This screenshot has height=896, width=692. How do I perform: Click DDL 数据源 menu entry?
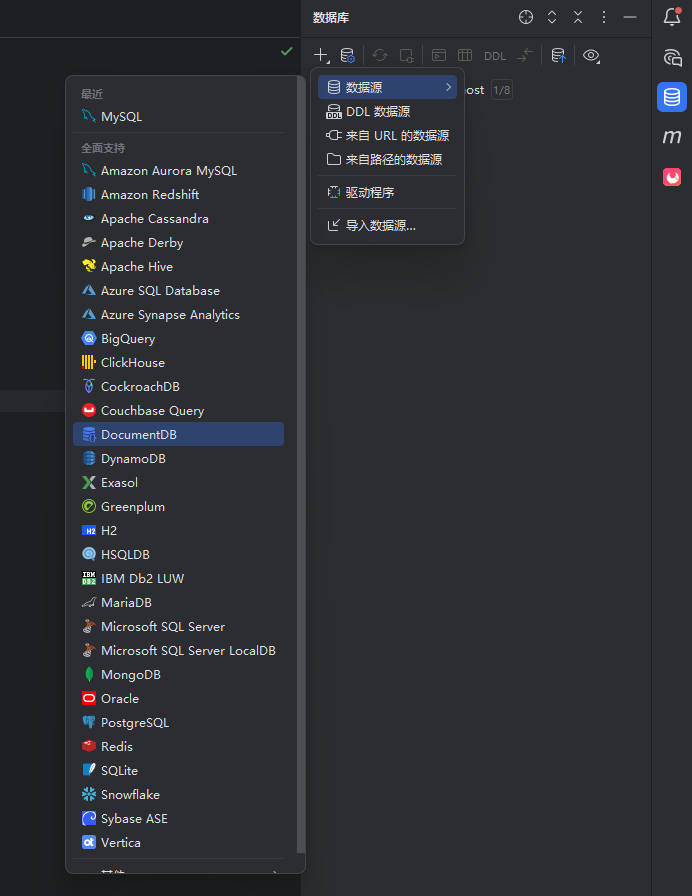tap(377, 112)
